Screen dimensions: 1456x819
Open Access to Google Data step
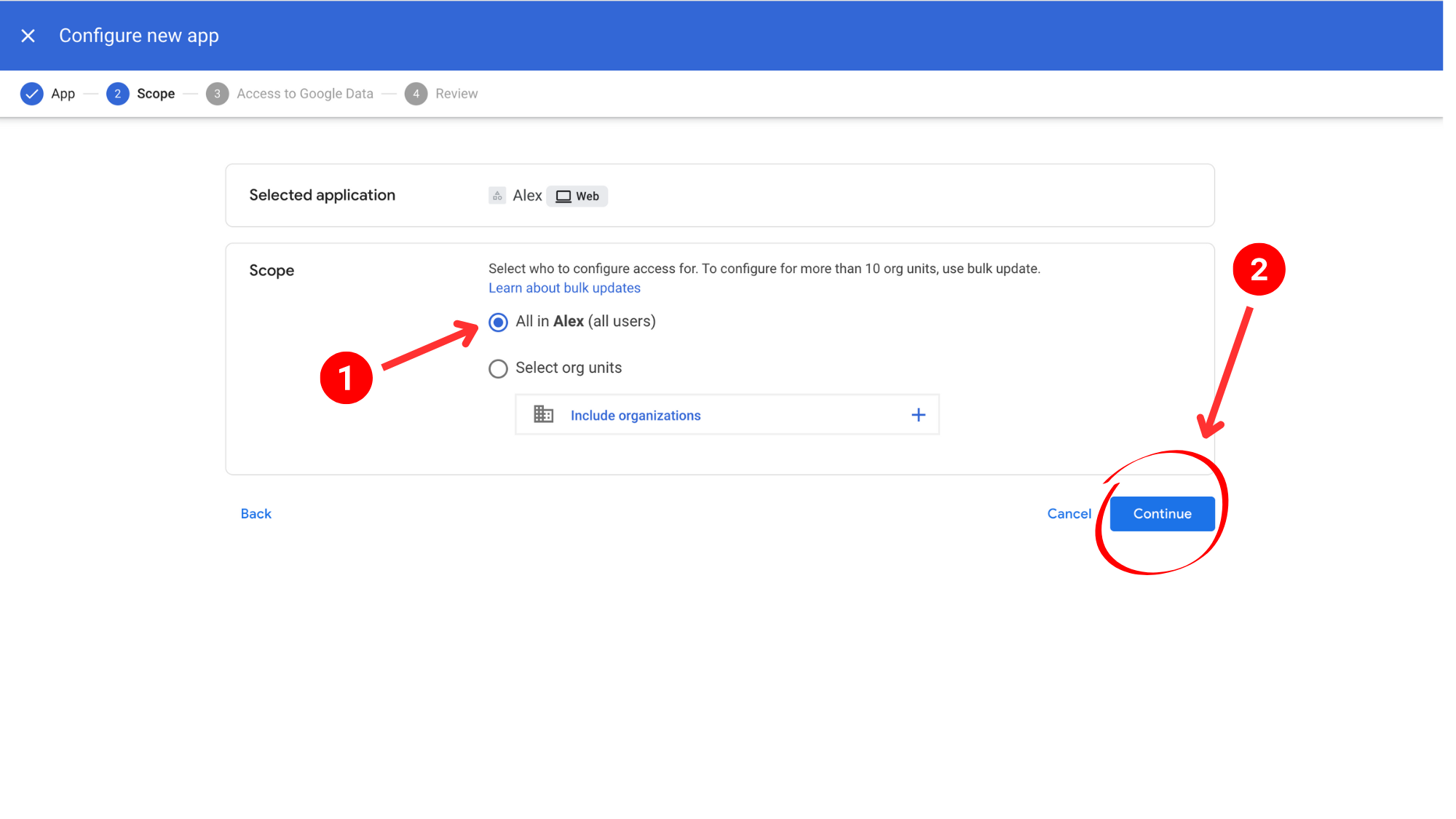click(x=304, y=94)
